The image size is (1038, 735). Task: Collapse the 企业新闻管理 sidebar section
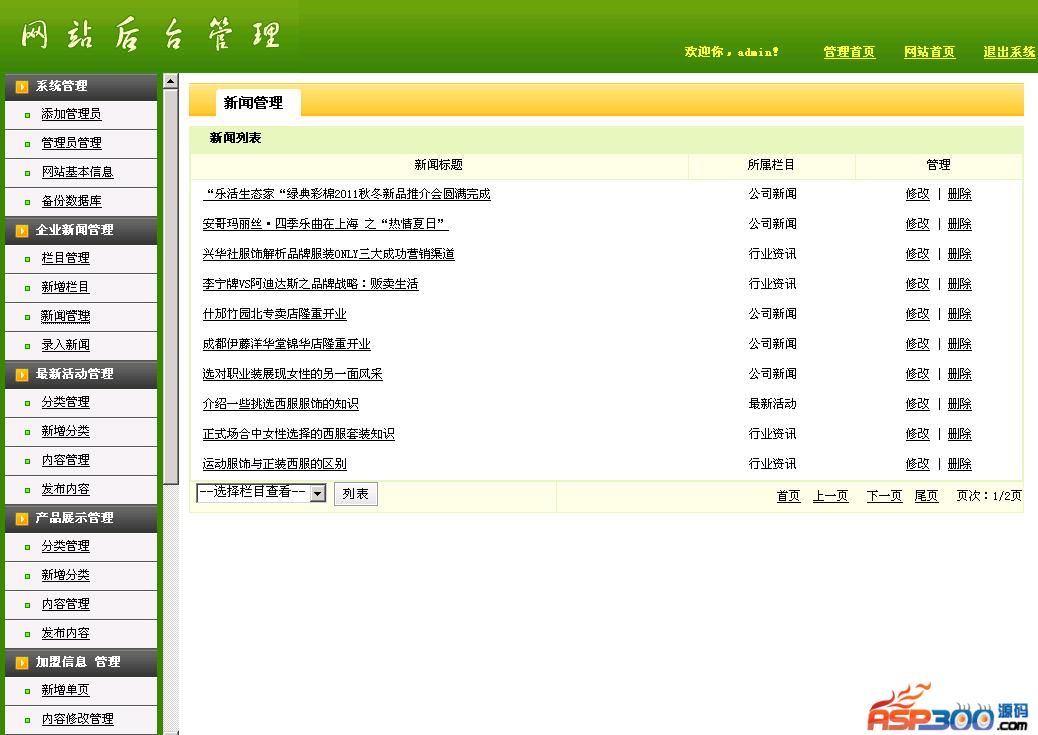(x=75, y=230)
